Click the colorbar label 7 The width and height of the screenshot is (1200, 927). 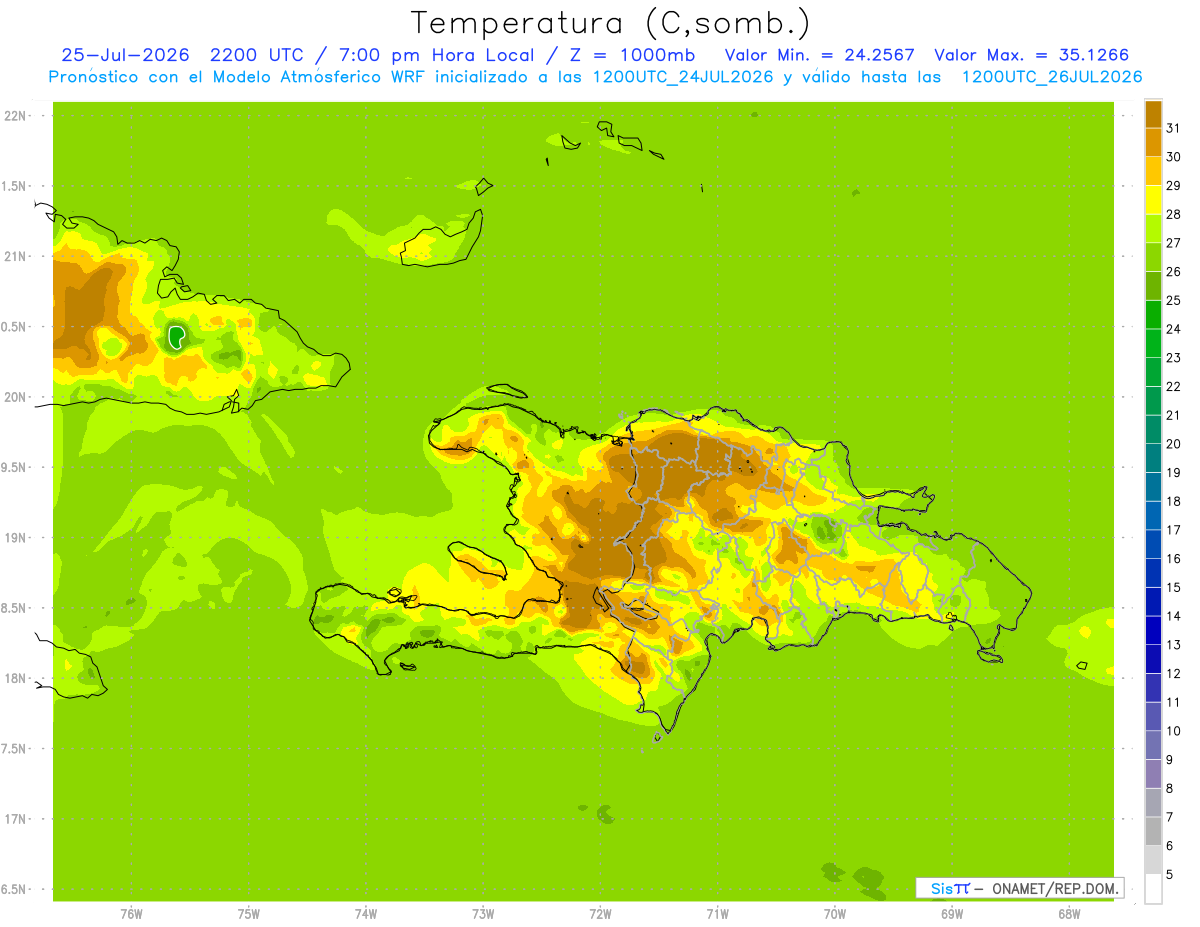tap(1170, 817)
